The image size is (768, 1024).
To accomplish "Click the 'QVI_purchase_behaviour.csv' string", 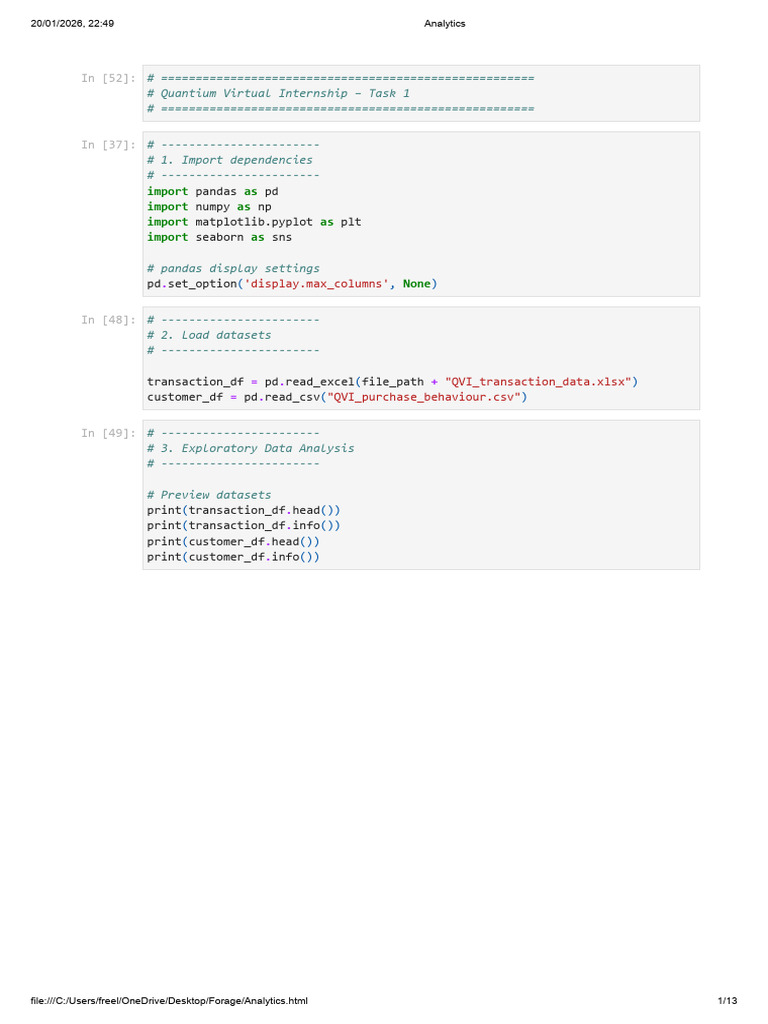I will 424,398.
